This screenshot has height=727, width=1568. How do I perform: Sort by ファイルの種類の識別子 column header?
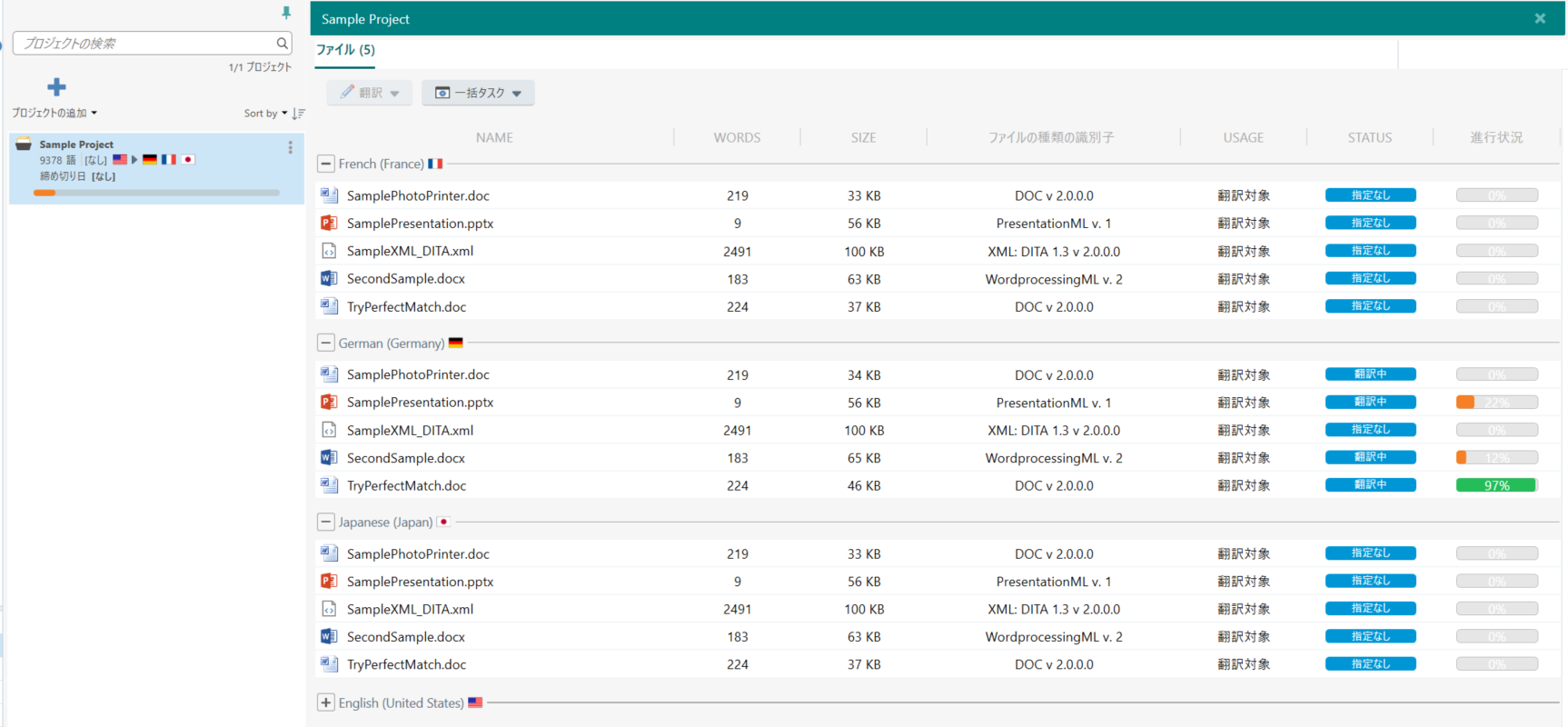click(x=1051, y=137)
